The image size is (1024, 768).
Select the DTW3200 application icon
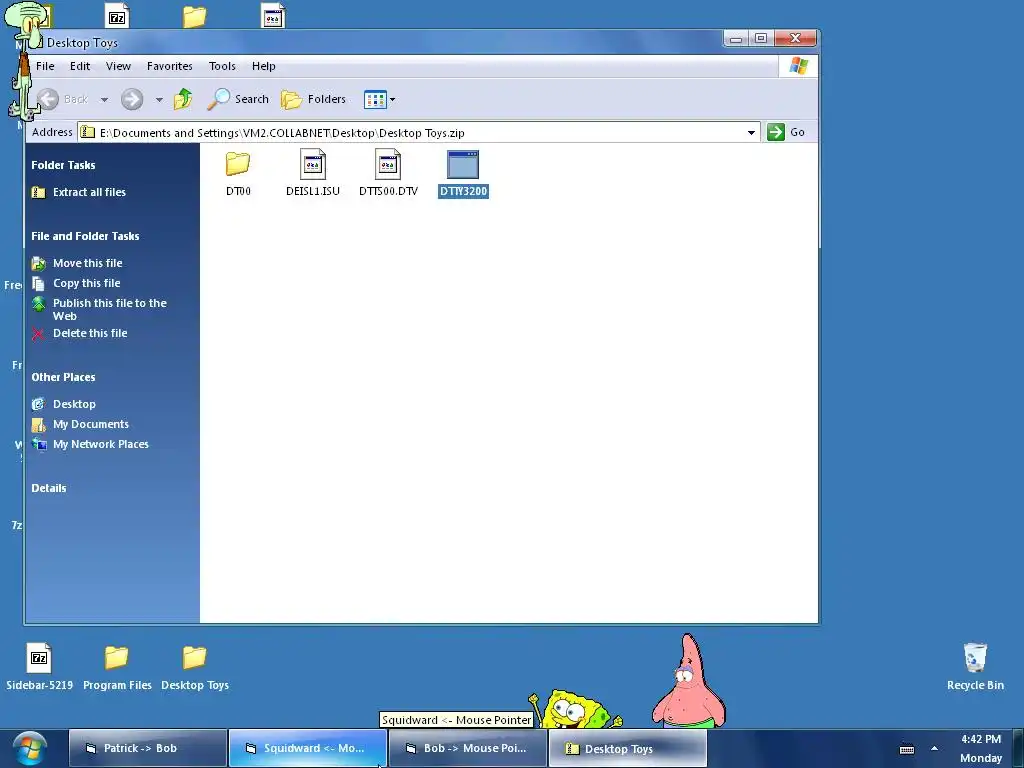[x=463, y=164]
